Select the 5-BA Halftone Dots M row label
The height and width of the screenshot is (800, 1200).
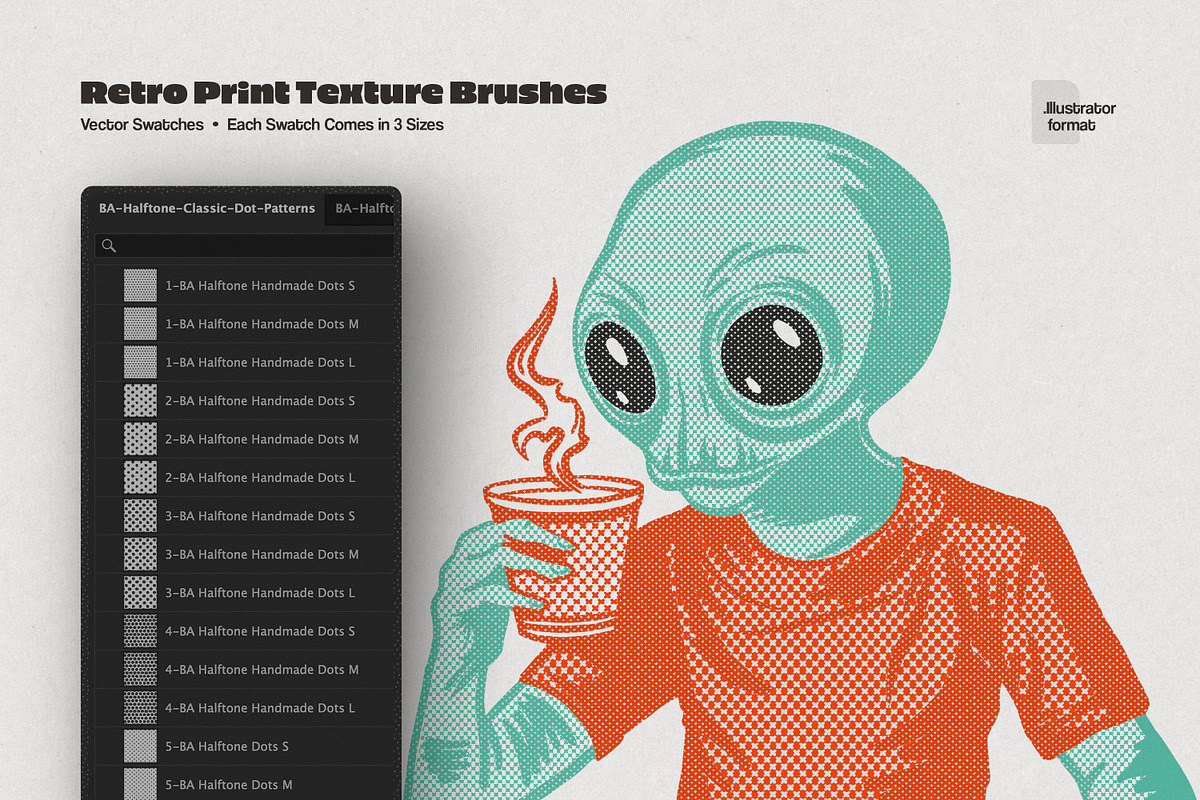pos(229,785)
